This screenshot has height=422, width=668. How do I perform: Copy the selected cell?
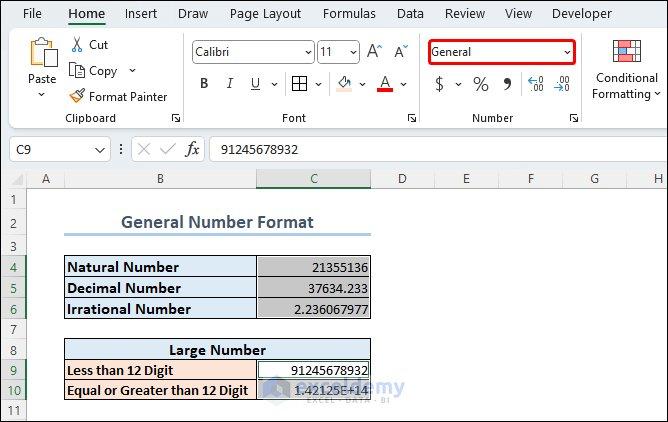tap(93, 71)
